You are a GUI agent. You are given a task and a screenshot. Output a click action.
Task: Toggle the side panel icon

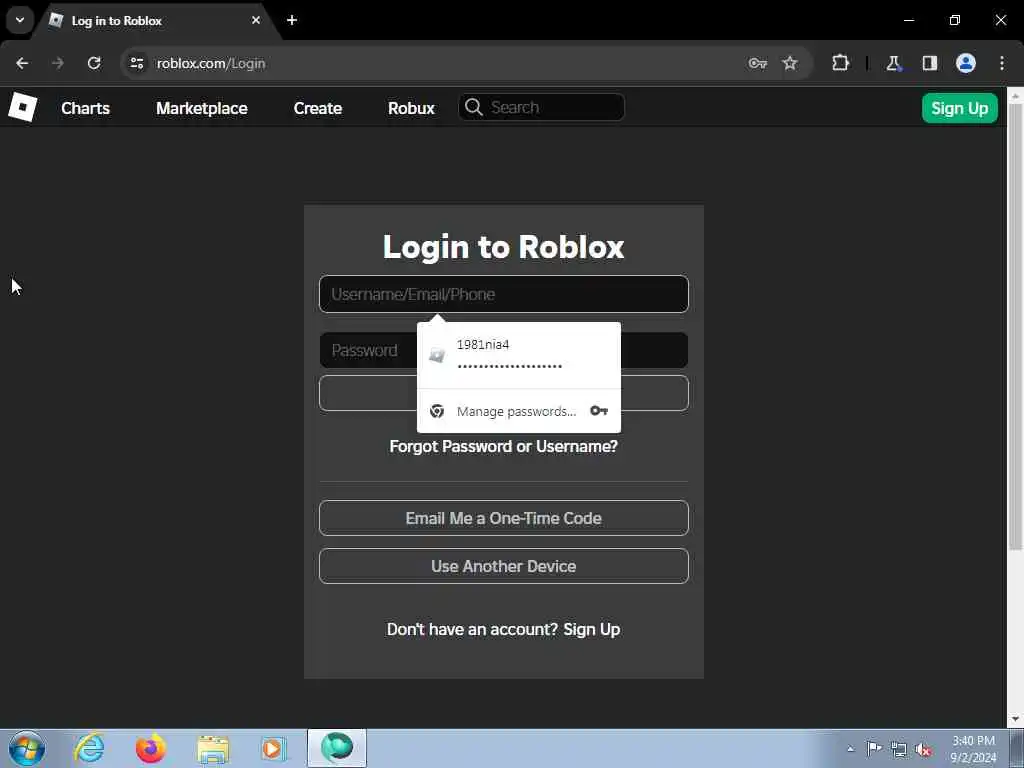[929, 63]
